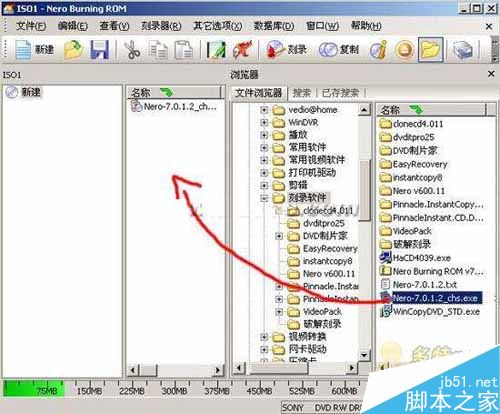Open the 文件(F) menu
Screen dimensions: 500x414
pyautogui.click(x=31, y=26)
